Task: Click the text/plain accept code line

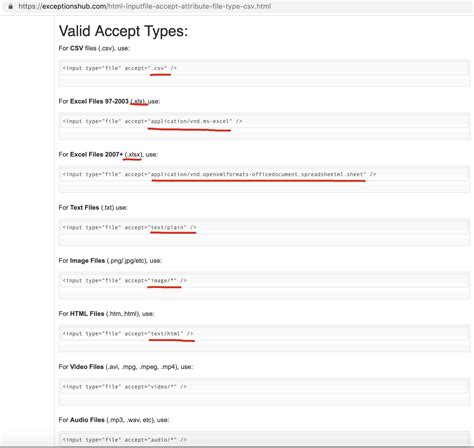Action: (x=129, y=227)
